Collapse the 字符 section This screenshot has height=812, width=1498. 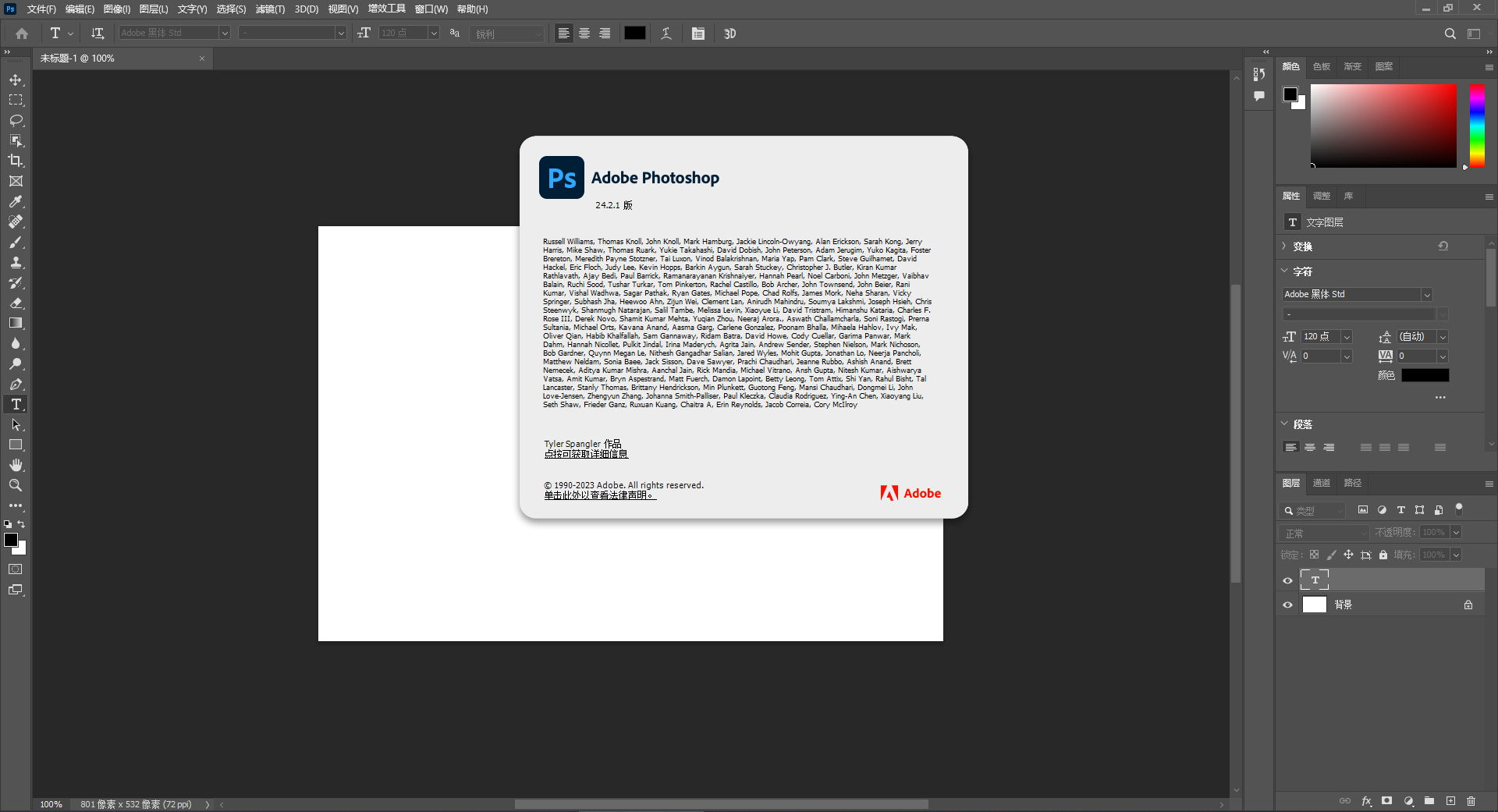point(1284,271)
